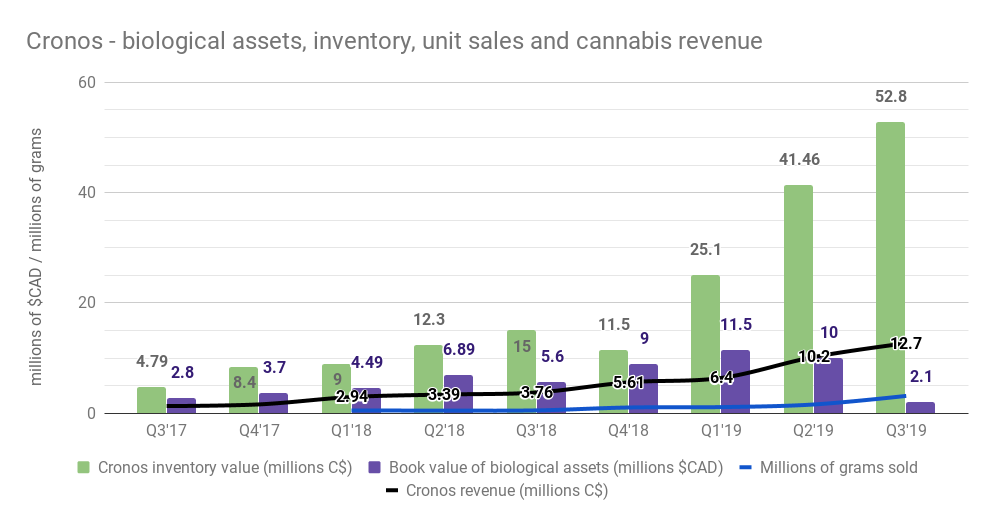The image size is (995, 526).
Task: Click the revenue data label 5.61
Action: tap(628, 383)
